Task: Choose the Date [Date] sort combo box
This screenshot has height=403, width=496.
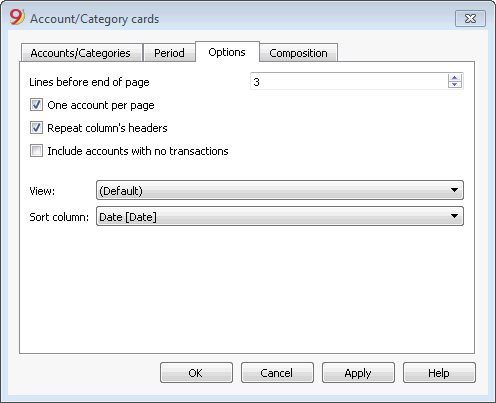Action: pyautogui.click(x=280, y=216)
